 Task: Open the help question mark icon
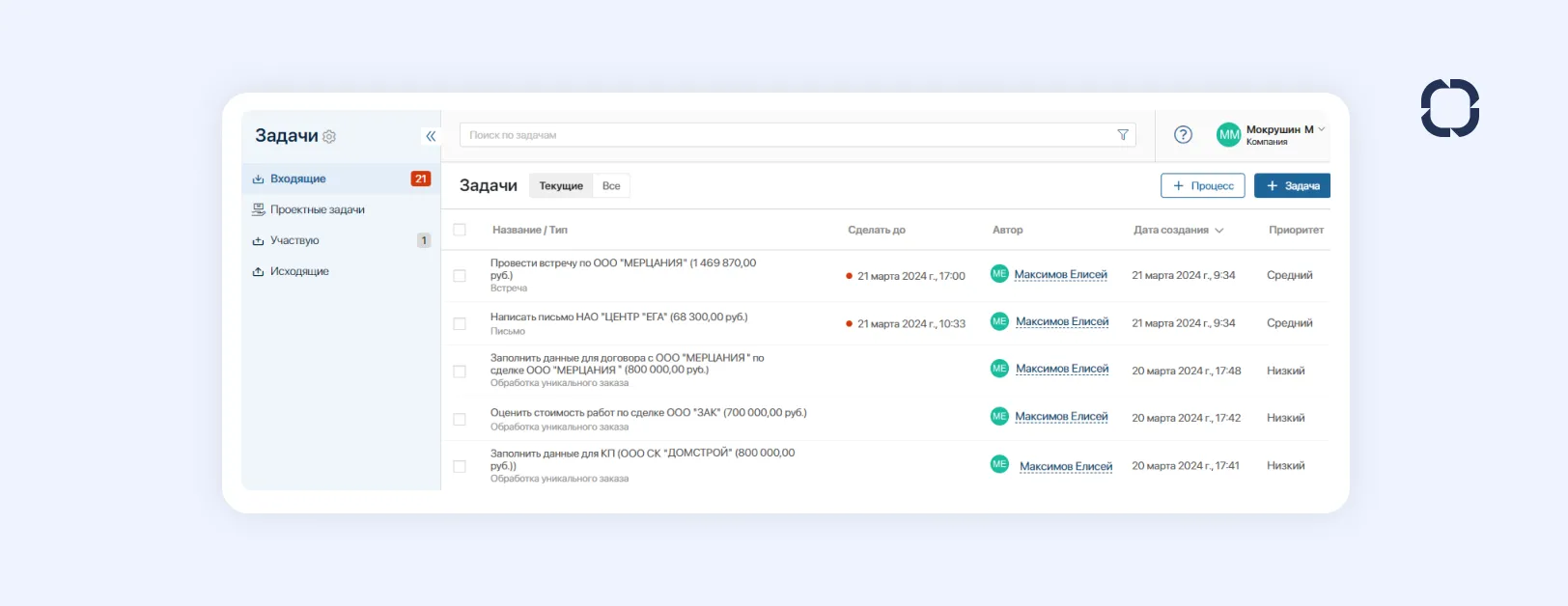1183,135
